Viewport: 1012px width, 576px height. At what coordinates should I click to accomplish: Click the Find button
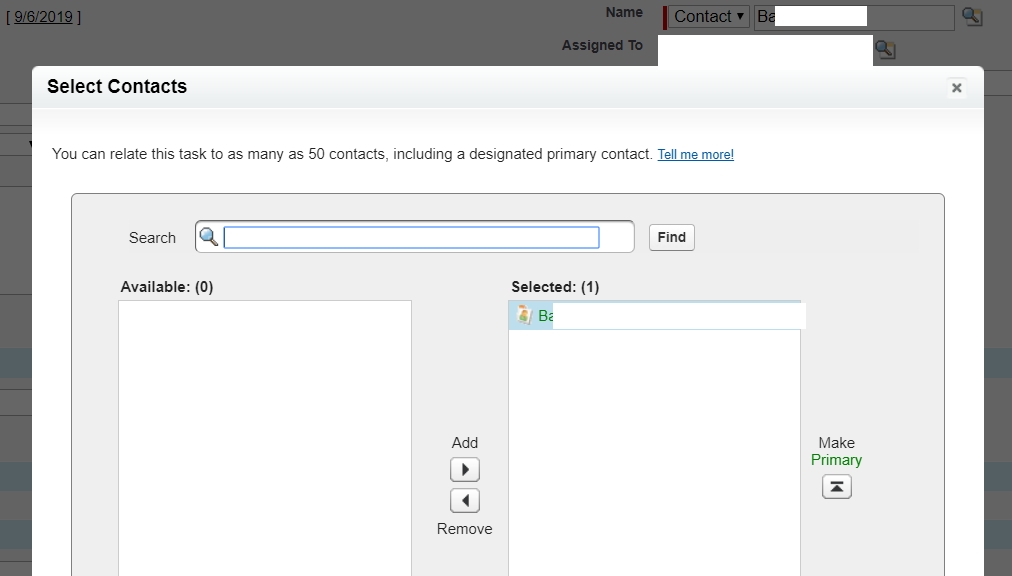(671, 237)
